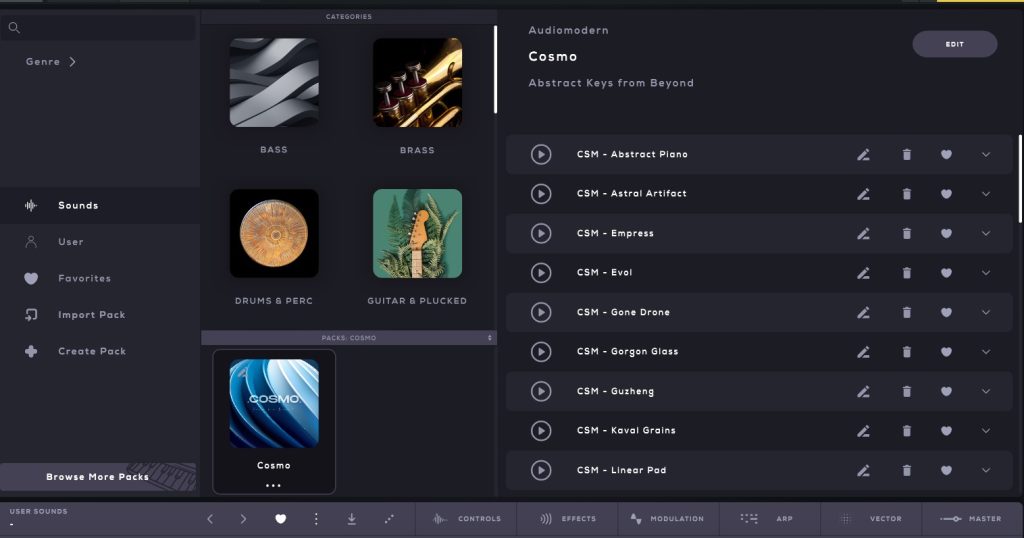The width and height of the screenshot is (1024, 538).
Task: Open the Packs: Cosmo sort dropdown
Action: [490, 338]
